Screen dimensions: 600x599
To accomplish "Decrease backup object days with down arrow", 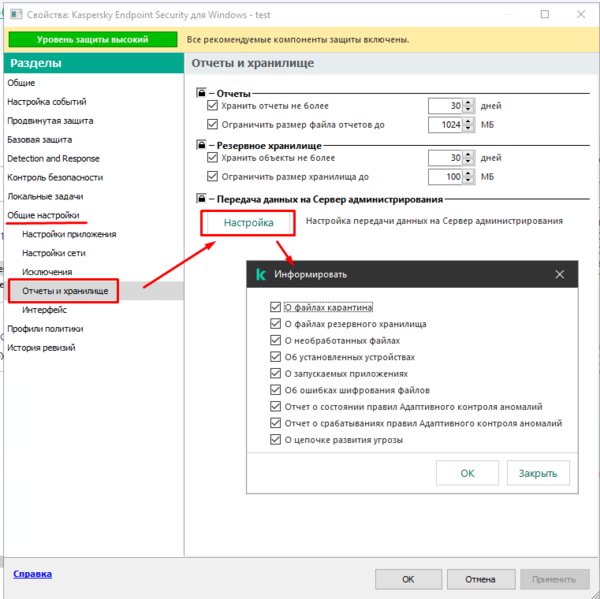I will (468, 162).
